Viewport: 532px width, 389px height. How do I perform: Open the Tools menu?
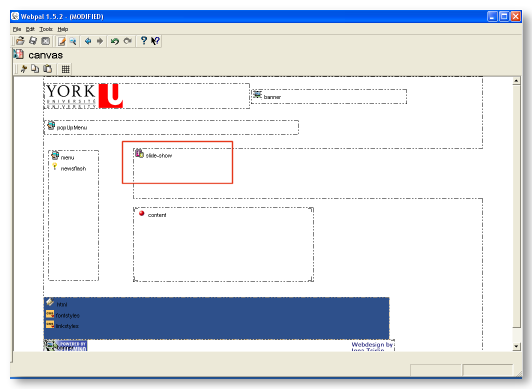click(46, 29)
